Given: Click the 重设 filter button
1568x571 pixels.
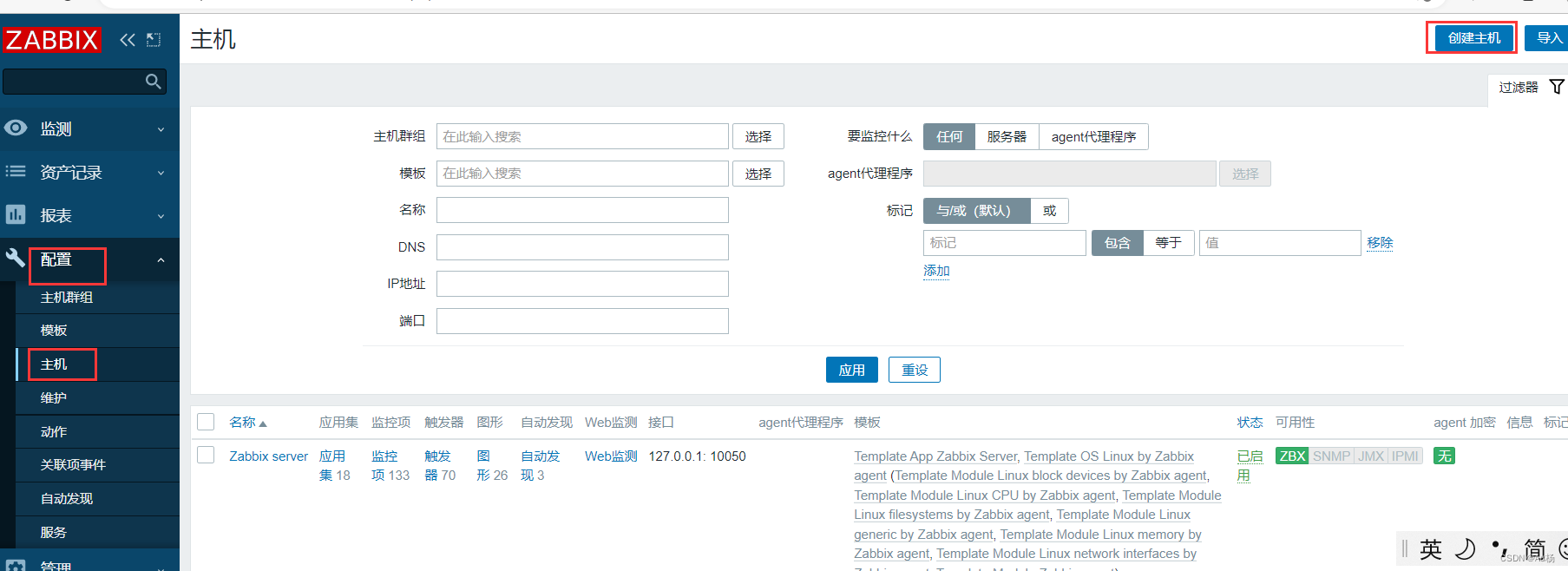Looking at the screenshot, I should coord(915,370).
